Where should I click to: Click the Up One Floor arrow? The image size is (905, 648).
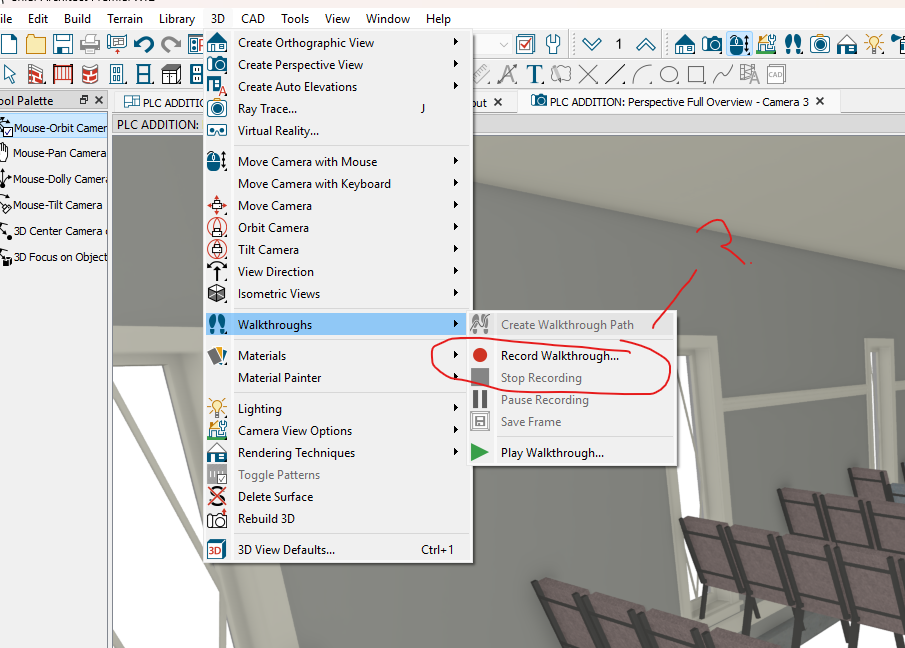point(646,44)
